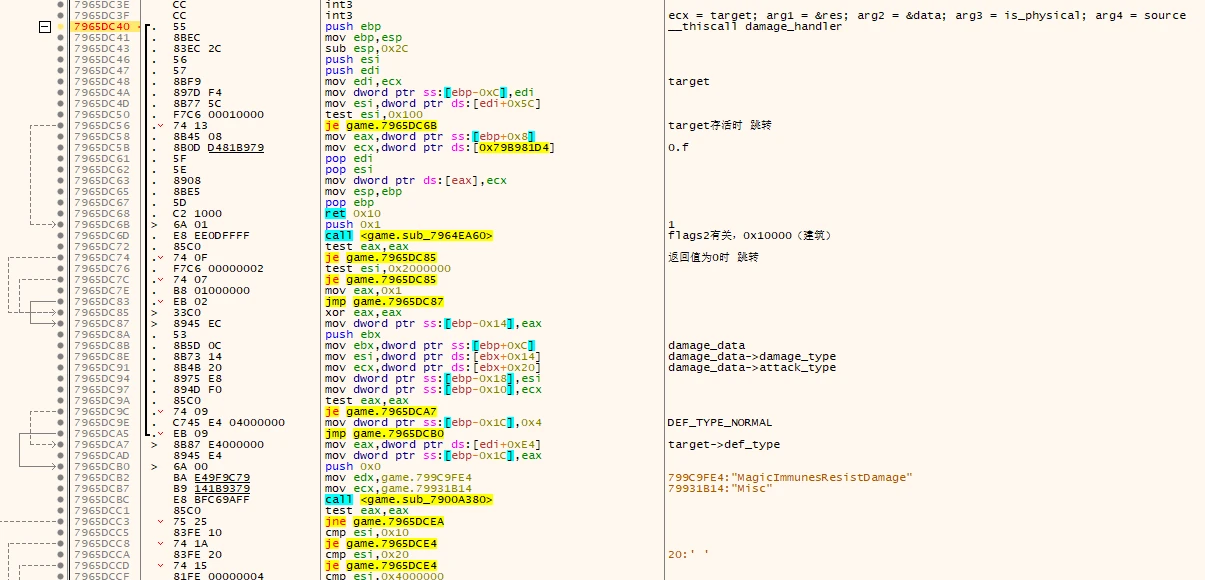Click the 'target存活时 跳转' comment
Image resolution: width=1205 pixels, height=580 pixels.
(719, 126)
